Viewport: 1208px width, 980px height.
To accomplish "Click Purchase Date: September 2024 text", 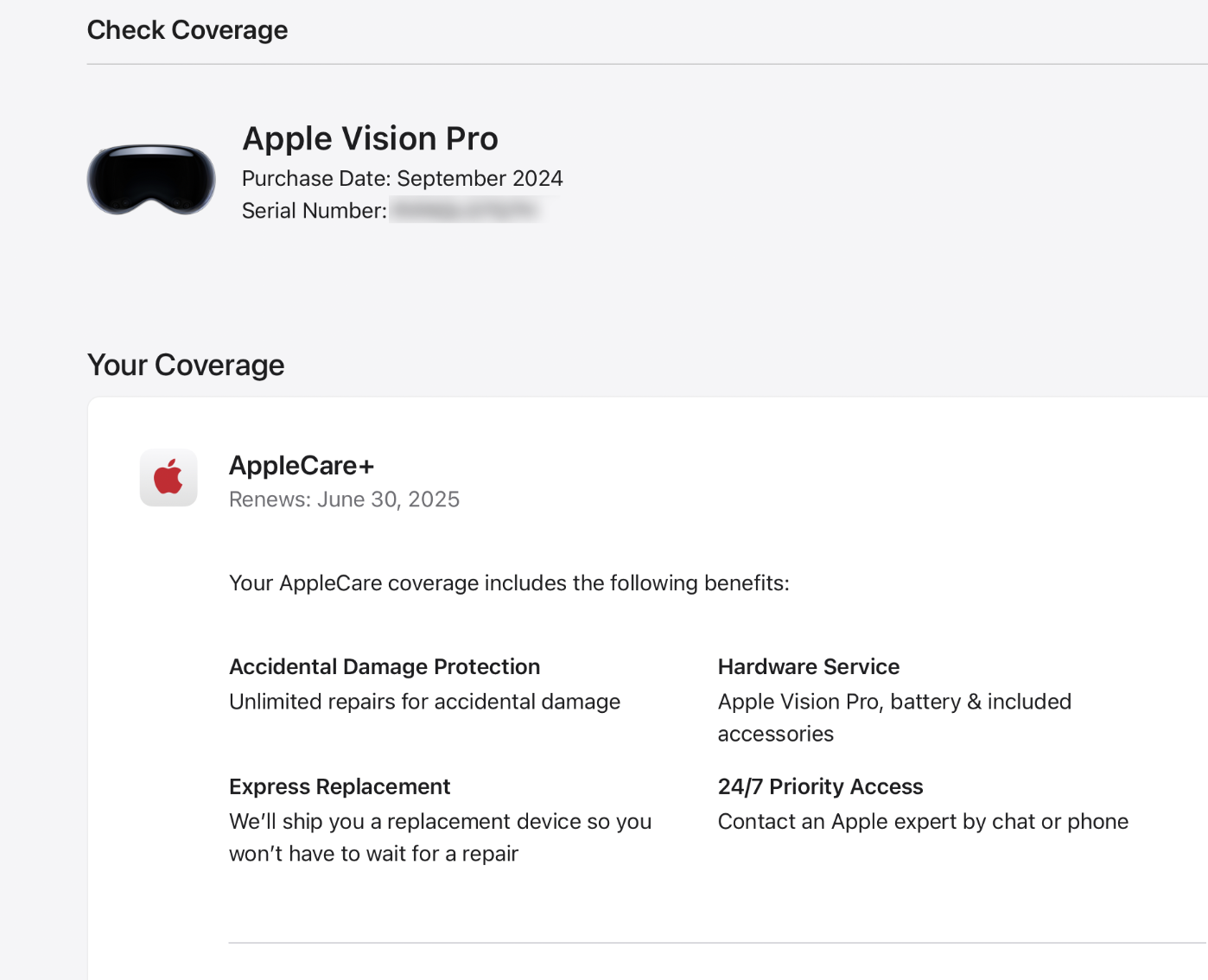I will click(402, 178).
